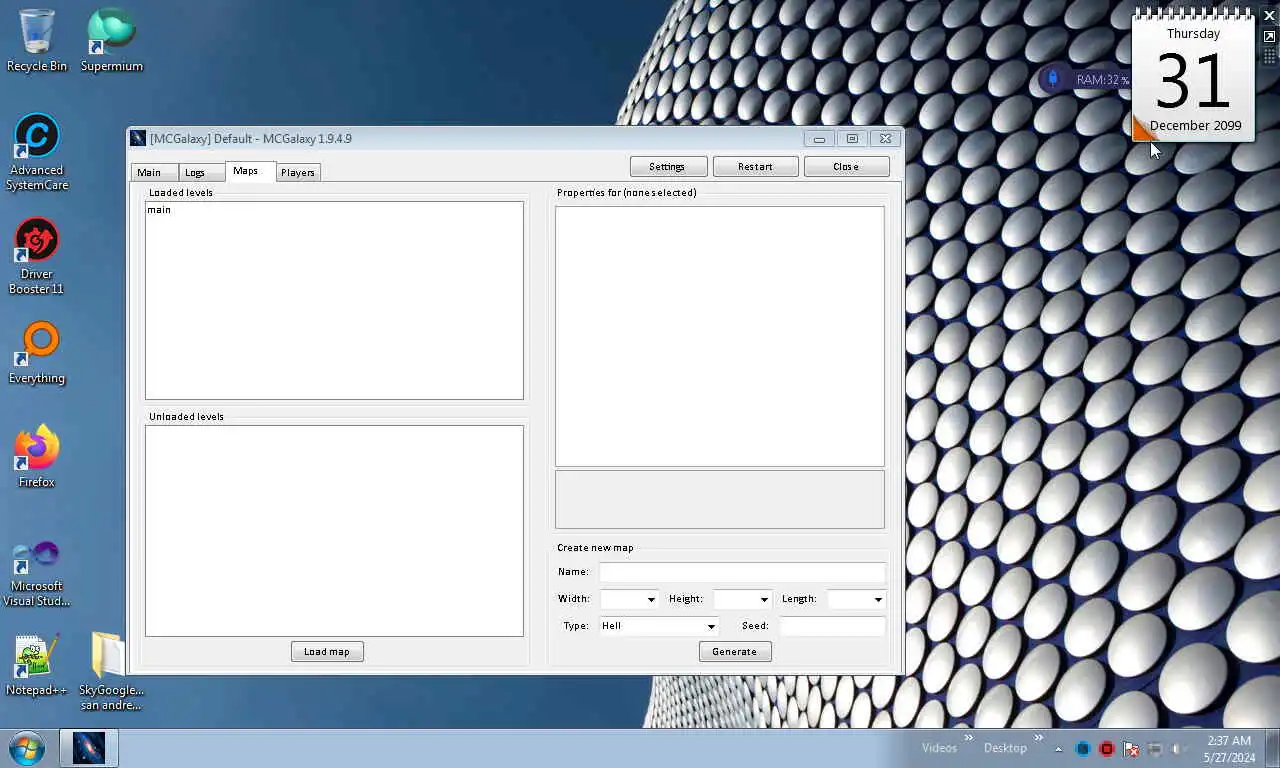Screen dimensions: 1280x768
Task: Click the red square tray icon
Action: (1107, 748)
